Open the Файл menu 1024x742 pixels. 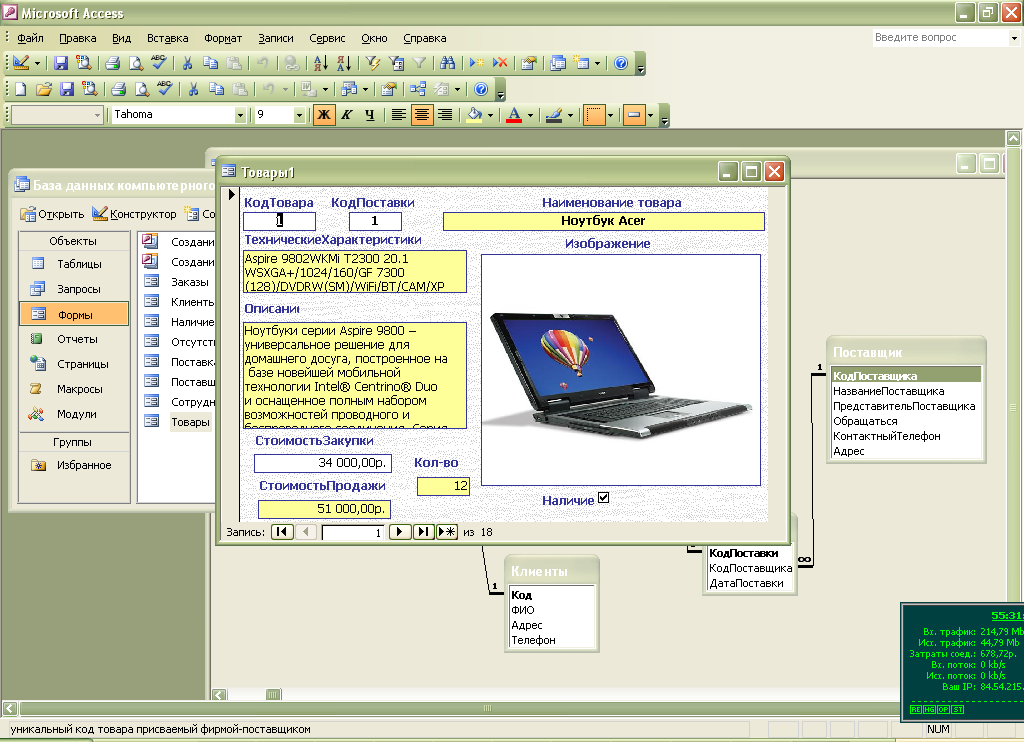[x=30, y=38]
